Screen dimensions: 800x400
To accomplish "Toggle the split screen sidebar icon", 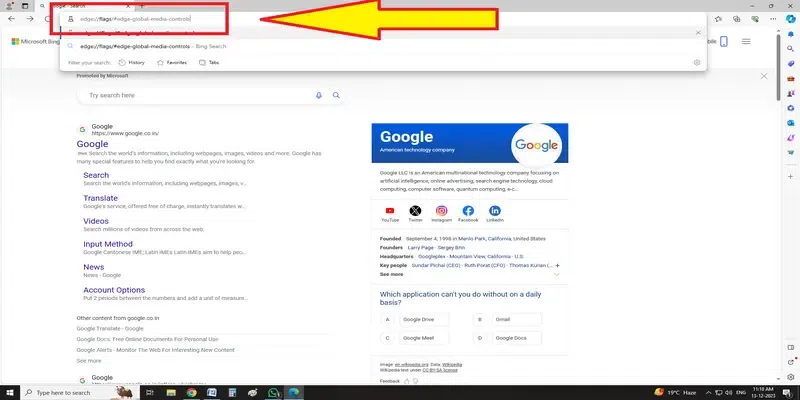I will [x=791, y=347].
